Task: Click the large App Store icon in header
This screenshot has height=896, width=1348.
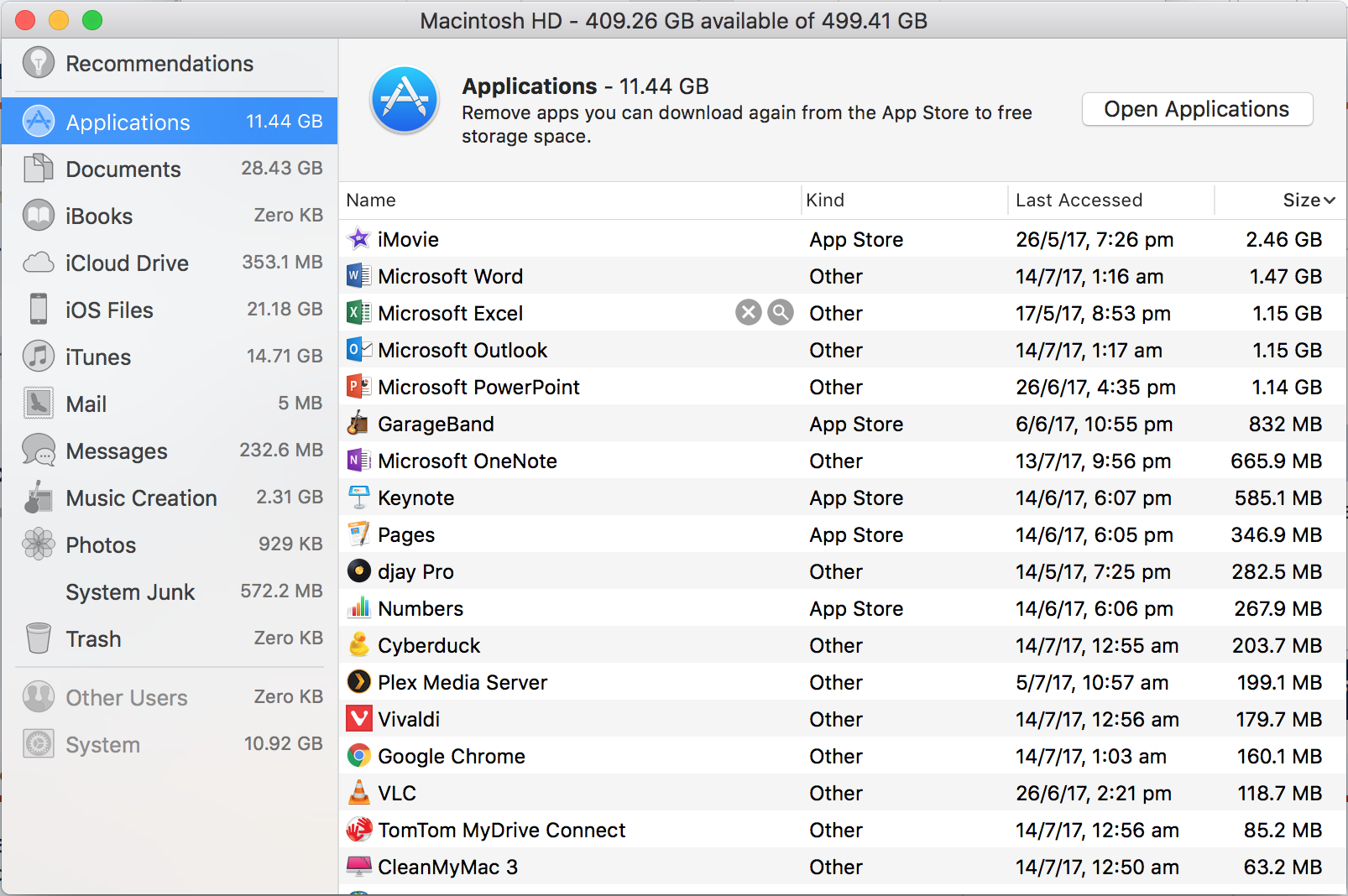Action: coord(405,101)
